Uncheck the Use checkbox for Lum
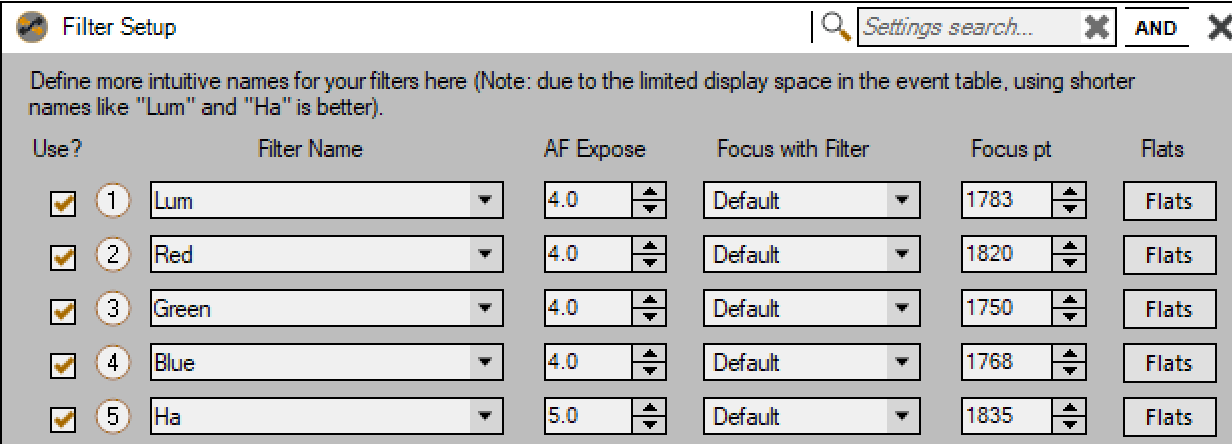The height and width of the screenshot is (444, 1232). click(x=64, y=203)
